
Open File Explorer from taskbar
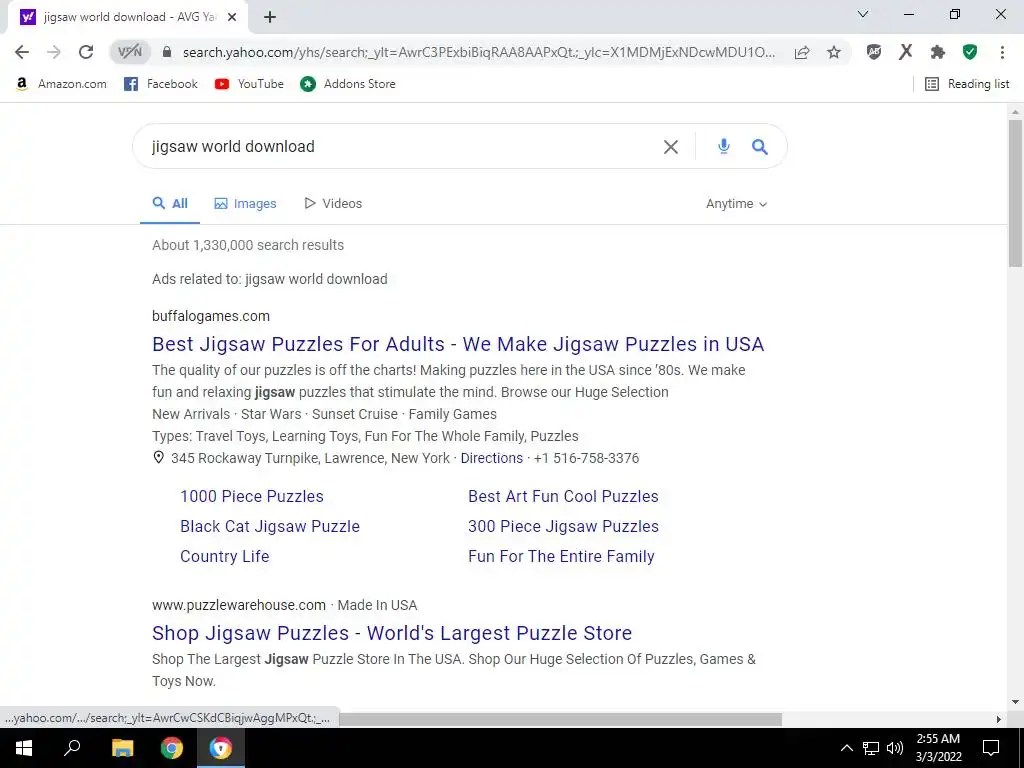tap(122, 748)
